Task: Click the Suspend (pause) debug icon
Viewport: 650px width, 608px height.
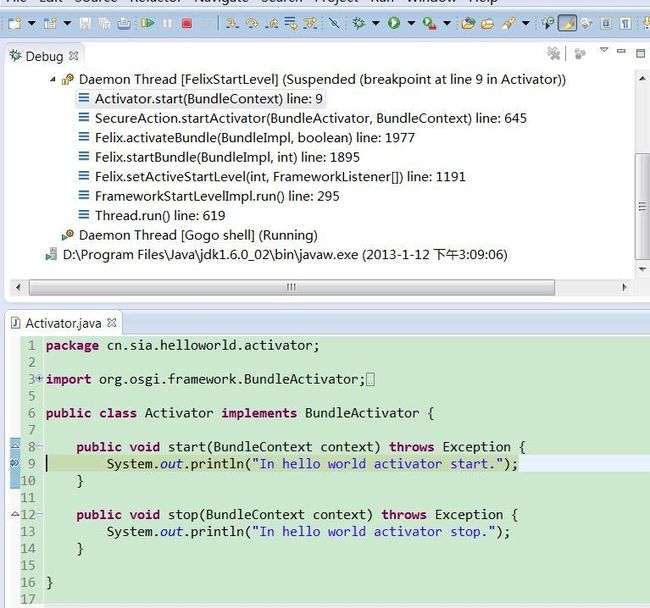Action: pos(167,23)
